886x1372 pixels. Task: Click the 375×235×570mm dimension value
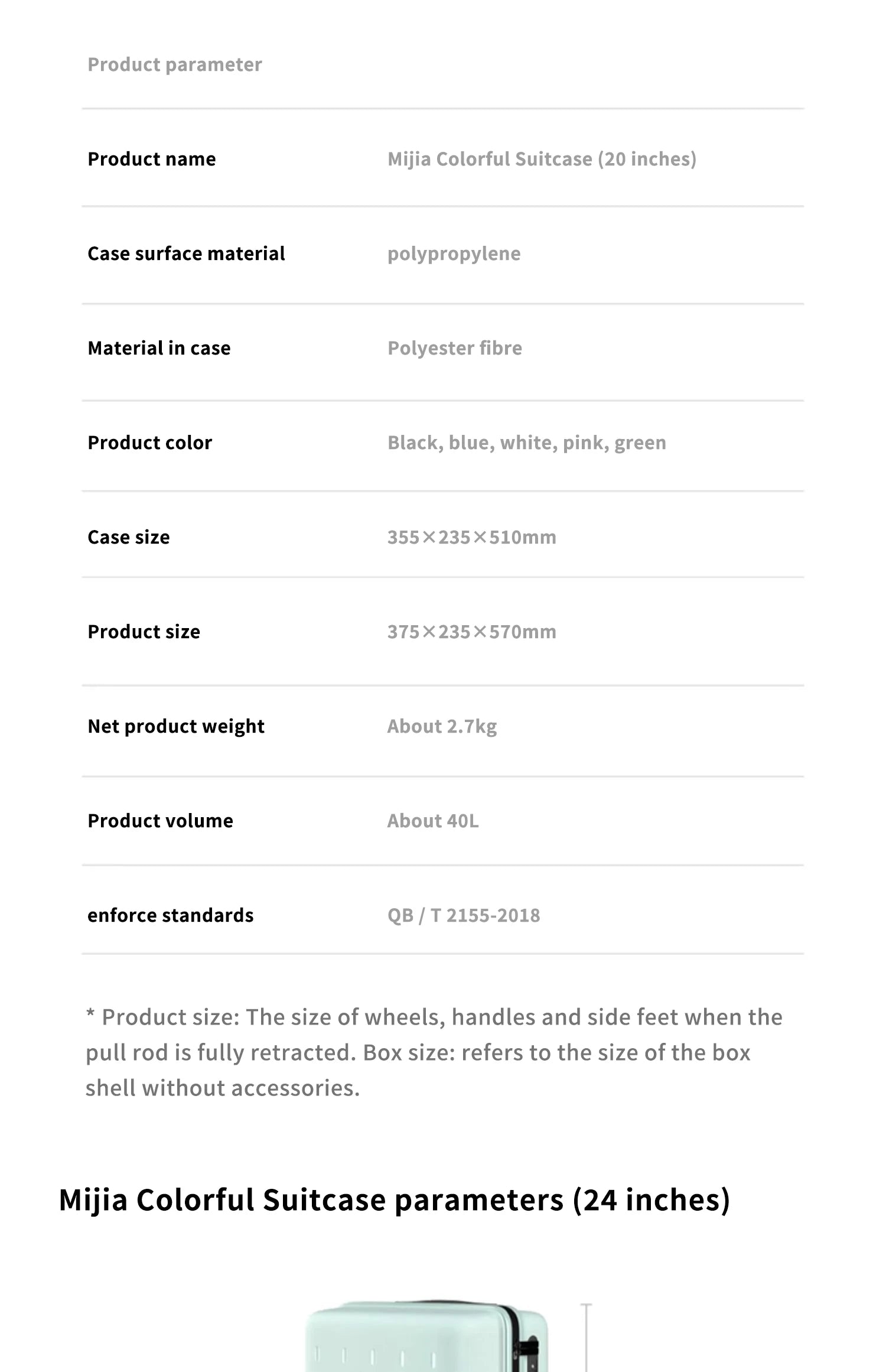pos(472,632)
